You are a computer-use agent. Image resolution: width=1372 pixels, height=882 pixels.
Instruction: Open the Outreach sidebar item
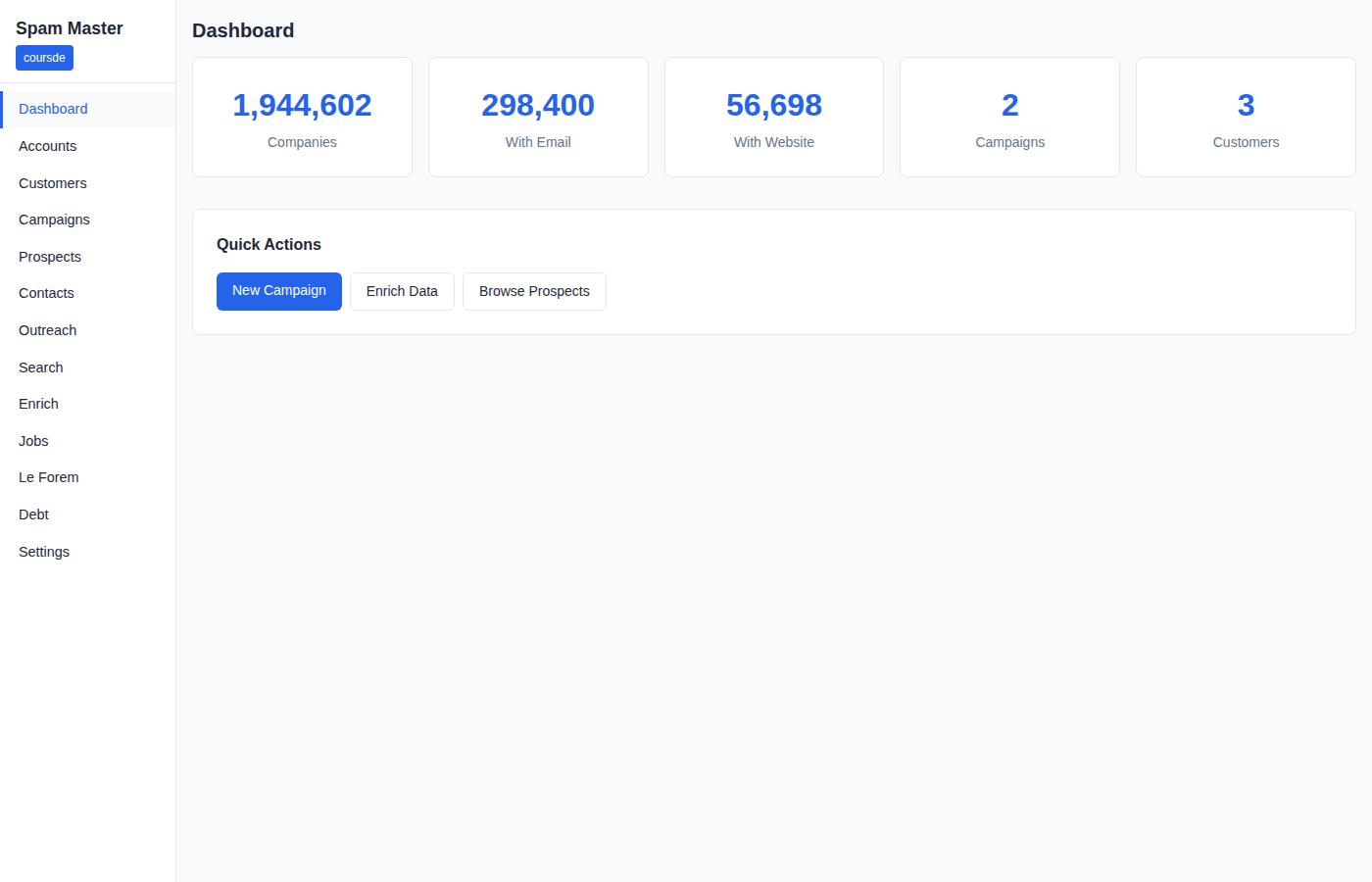point(47,330)
